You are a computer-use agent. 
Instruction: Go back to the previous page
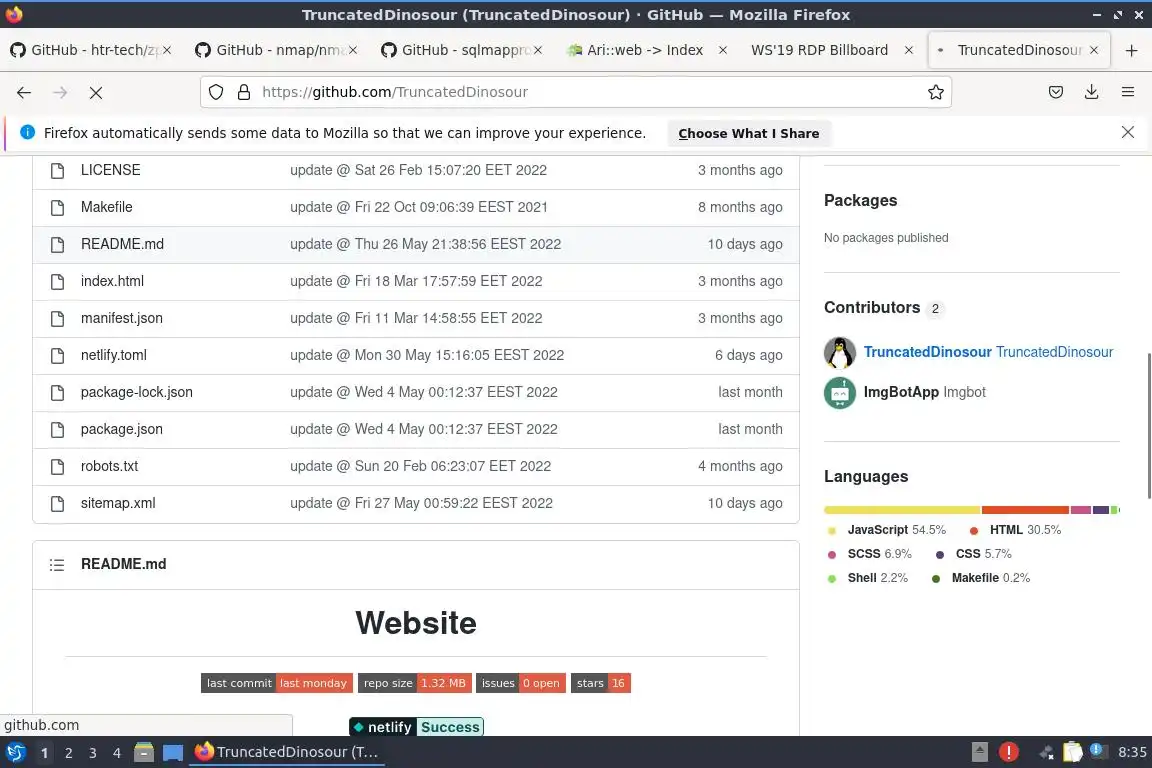(x=24, y=93)
